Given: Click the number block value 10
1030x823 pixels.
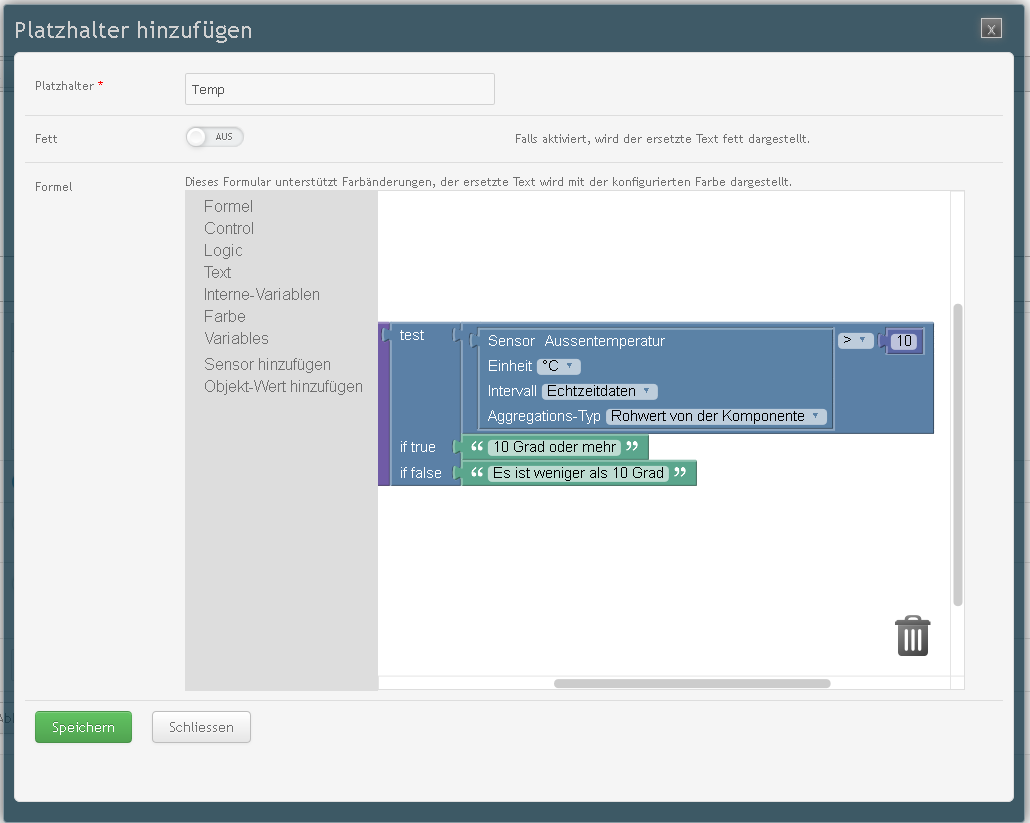Looking at the screenshot, I should click(904, 341).
